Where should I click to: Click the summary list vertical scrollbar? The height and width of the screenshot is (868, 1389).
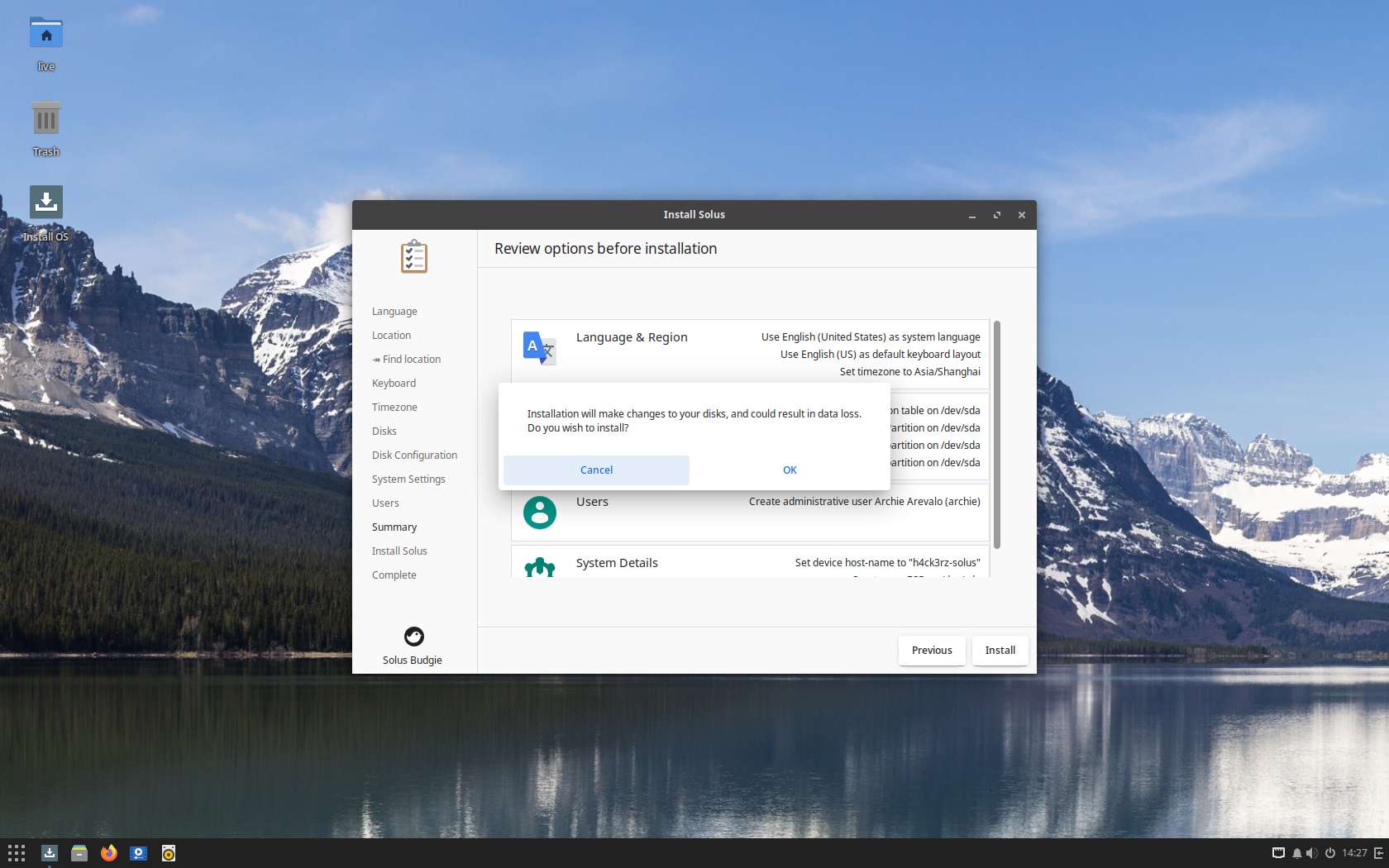tap(997, 435)
